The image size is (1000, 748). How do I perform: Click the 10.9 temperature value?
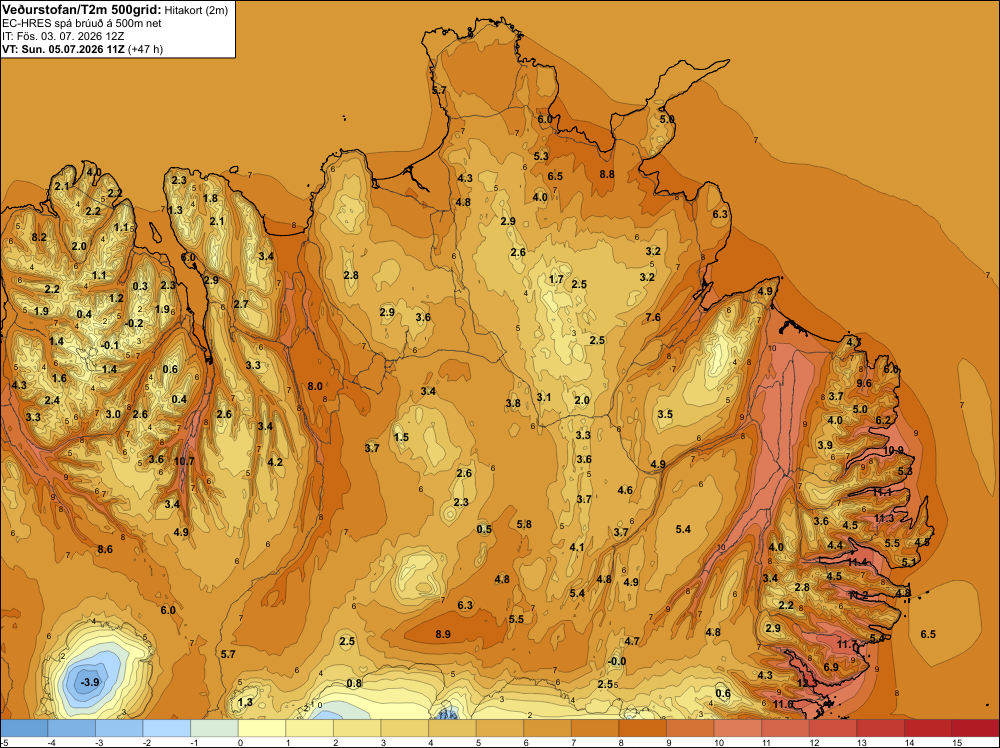click(893, 450)
